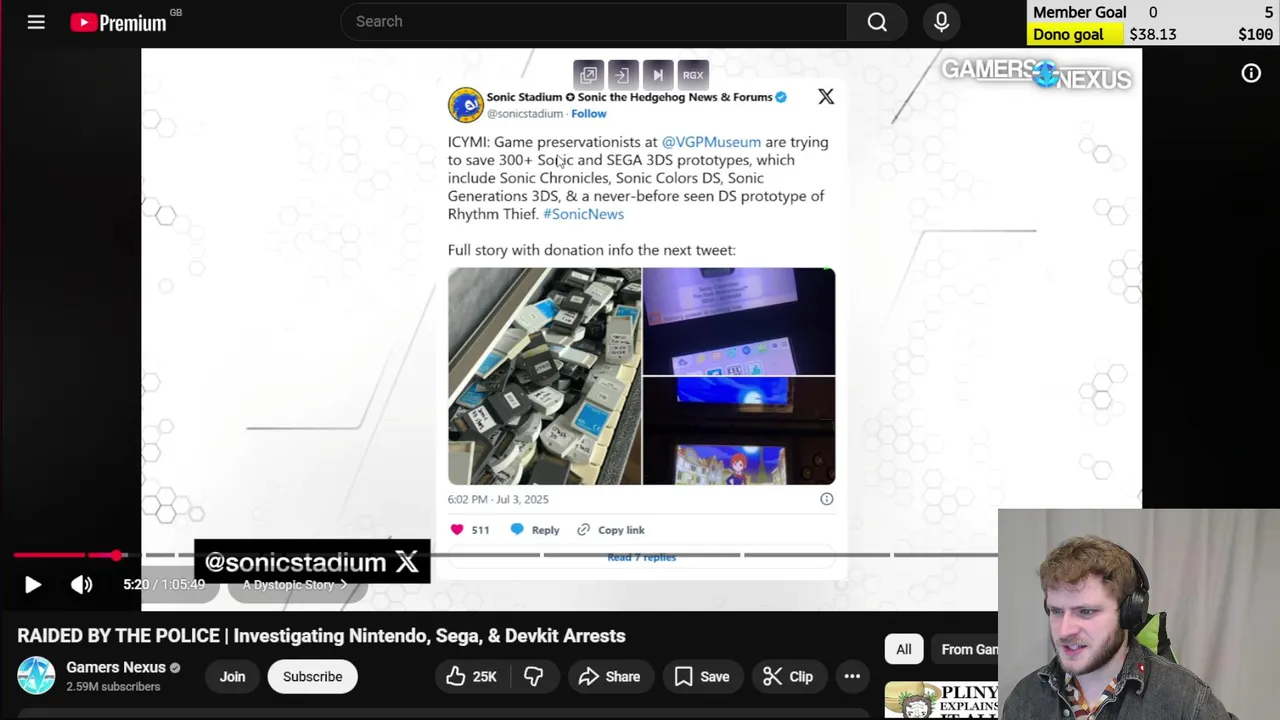Click the RGX overlay button

coord(693,75)
